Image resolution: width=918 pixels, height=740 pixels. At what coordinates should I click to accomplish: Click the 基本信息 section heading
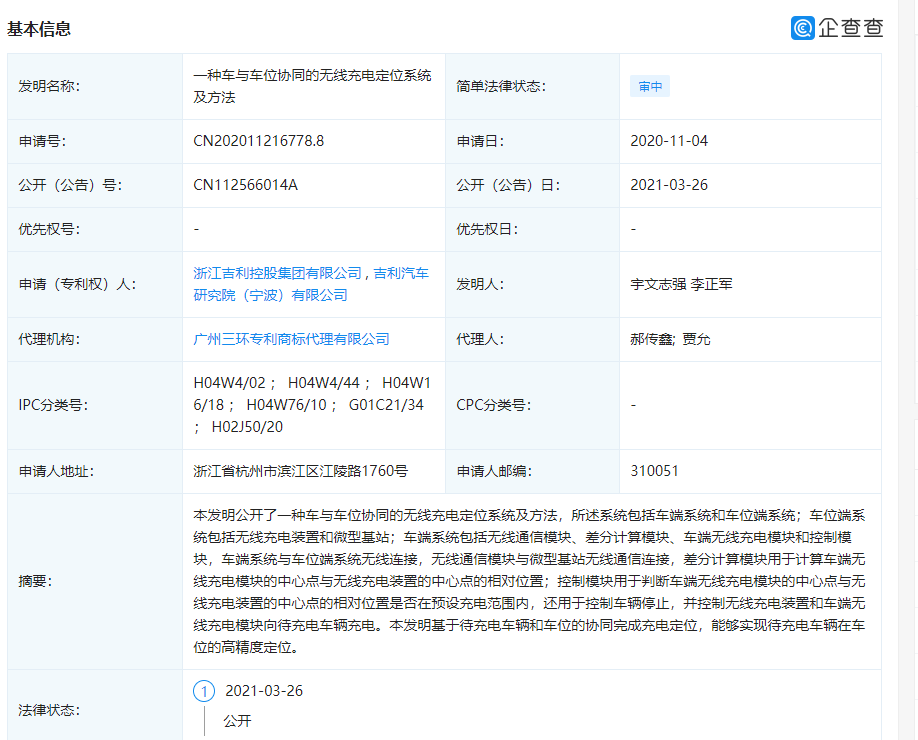tap(39, 29)
